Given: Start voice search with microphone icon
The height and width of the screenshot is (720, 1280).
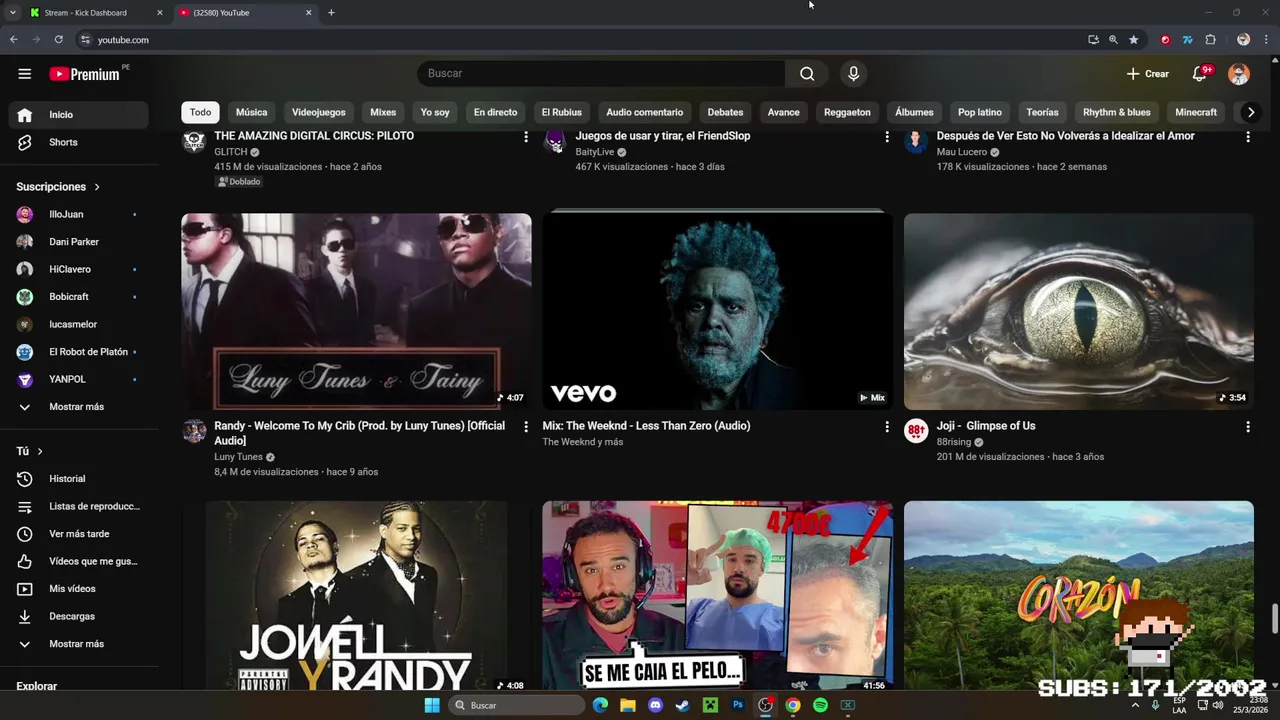Looking at the screenshot, I should point(853,73).
